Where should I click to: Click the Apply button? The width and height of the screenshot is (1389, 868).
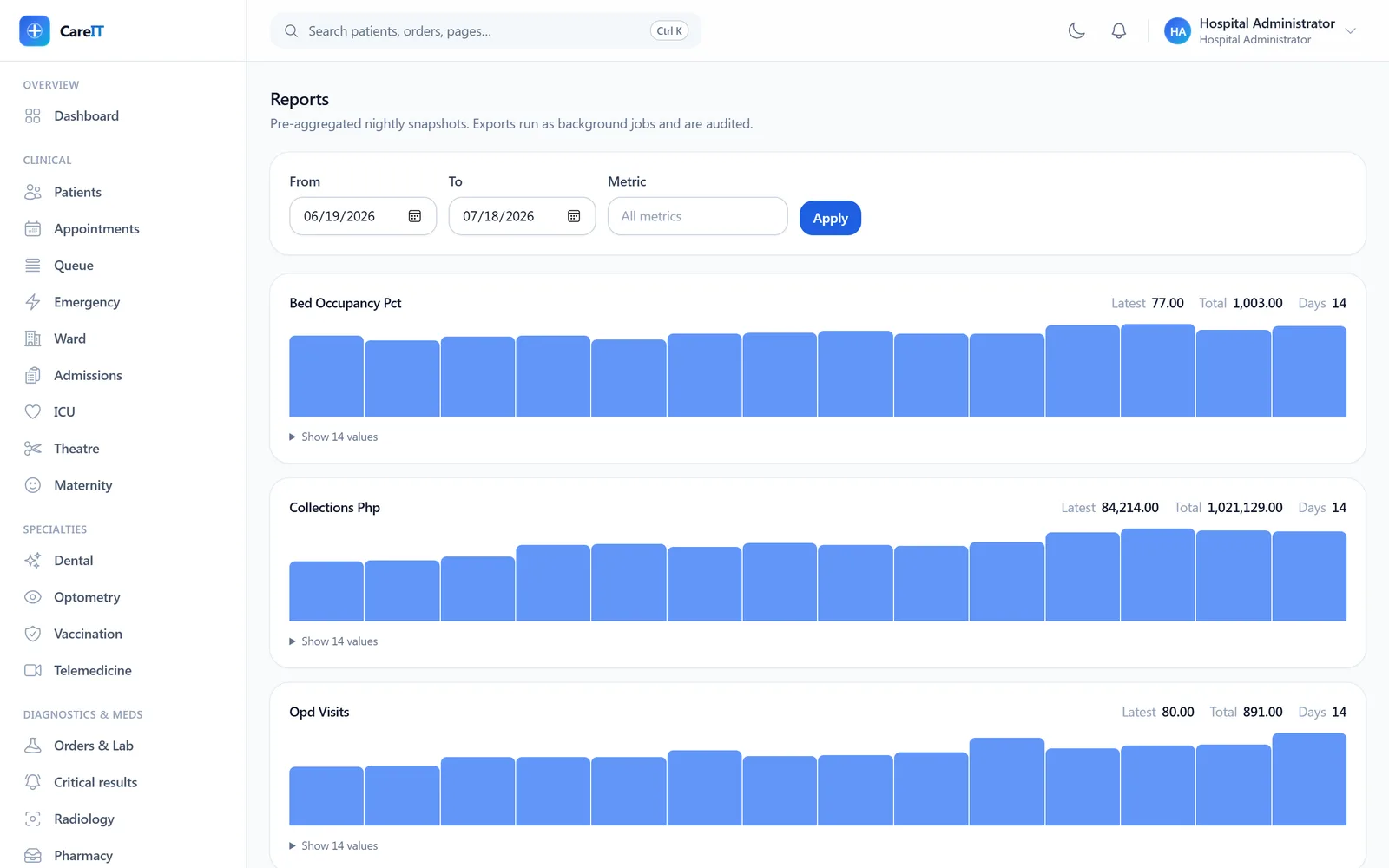(x=830, y=218)
